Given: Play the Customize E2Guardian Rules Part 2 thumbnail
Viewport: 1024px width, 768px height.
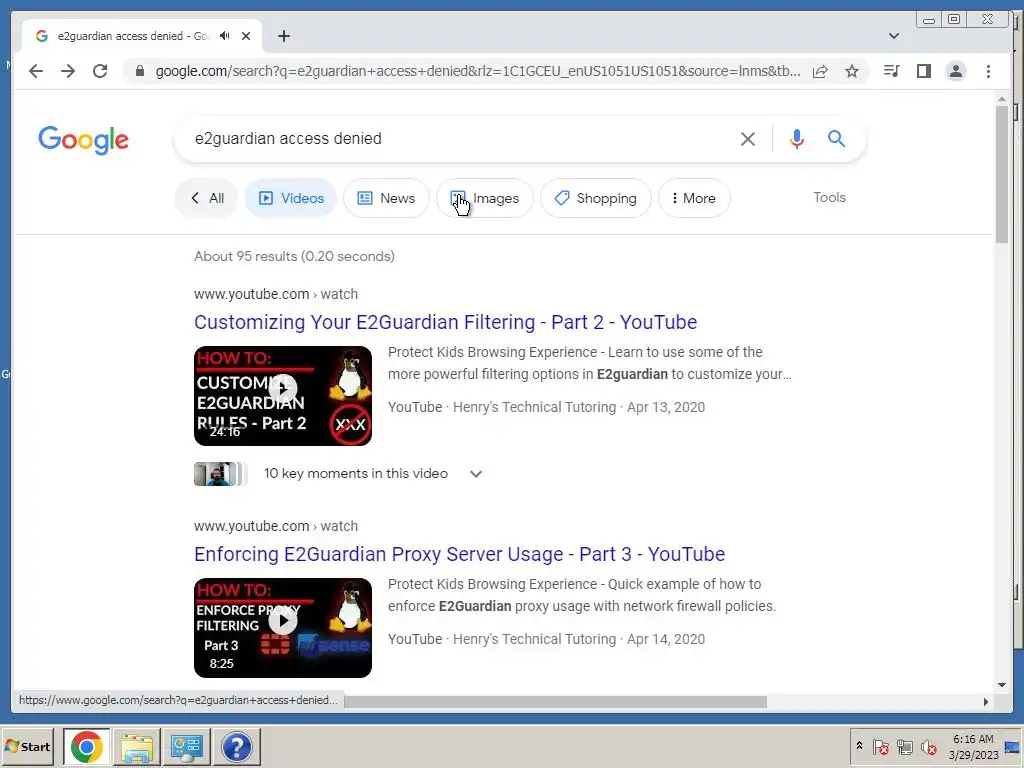Looking at the screenshot, I should [283, 396].
